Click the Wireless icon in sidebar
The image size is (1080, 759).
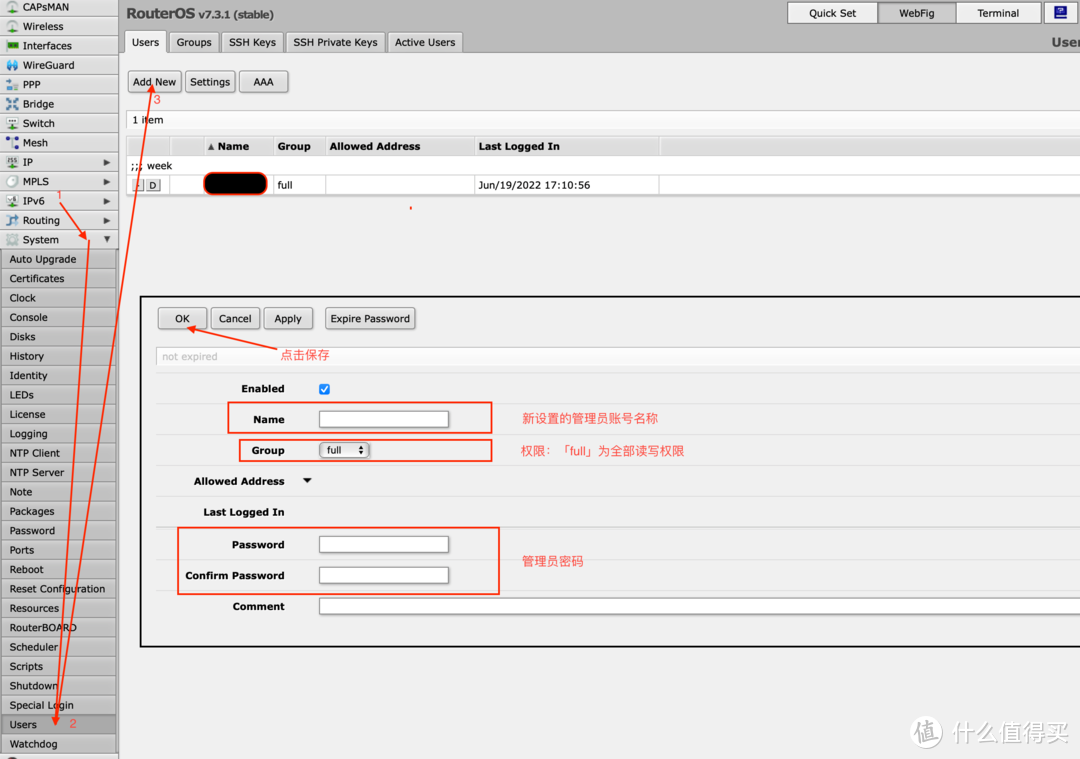[12, 27]
